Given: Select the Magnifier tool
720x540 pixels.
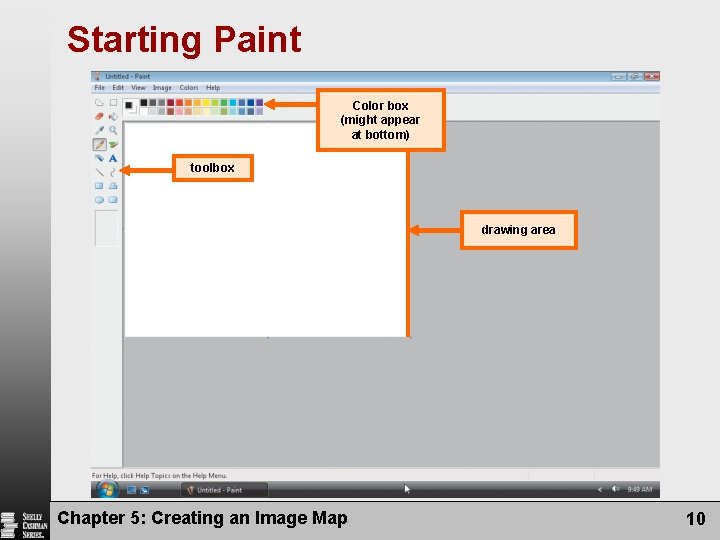Looking at the screenshot, I should tap(113, 130).
